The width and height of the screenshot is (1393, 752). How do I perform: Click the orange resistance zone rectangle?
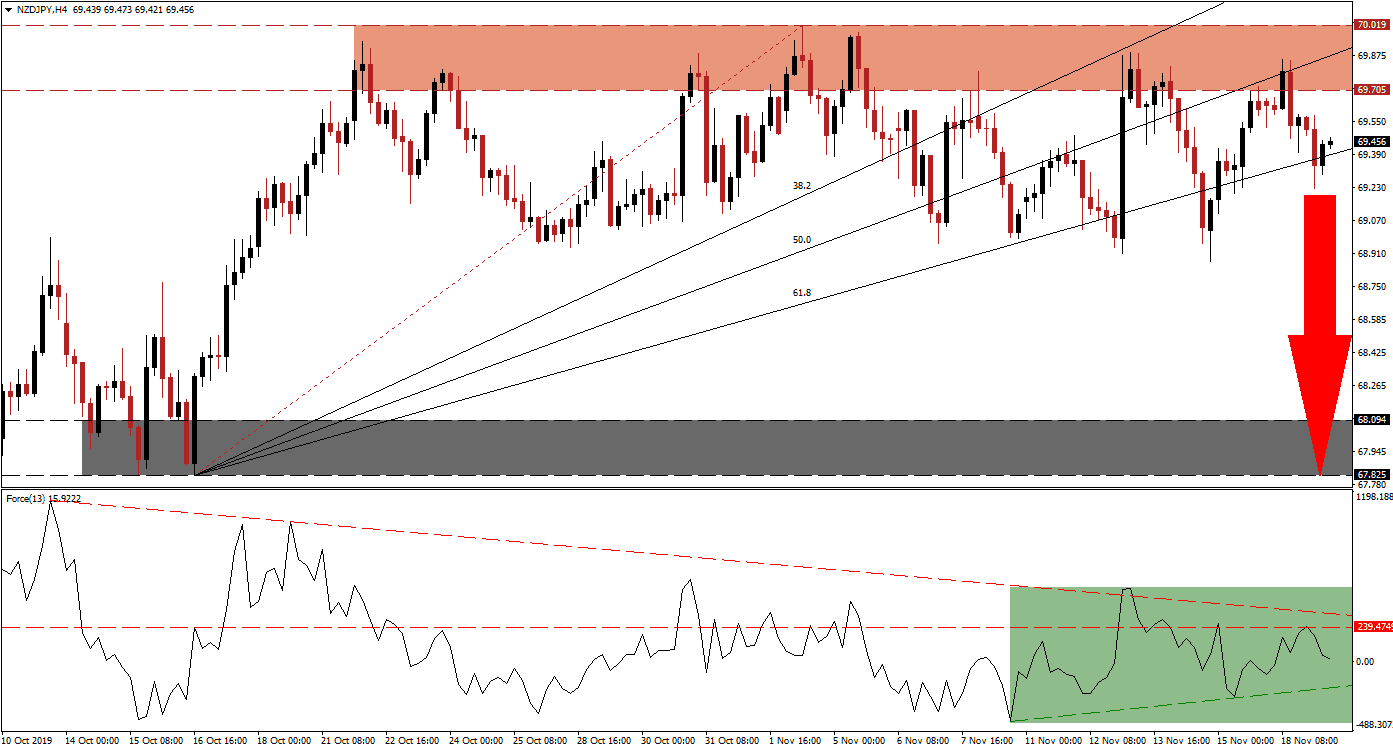[x=600, y=57]
